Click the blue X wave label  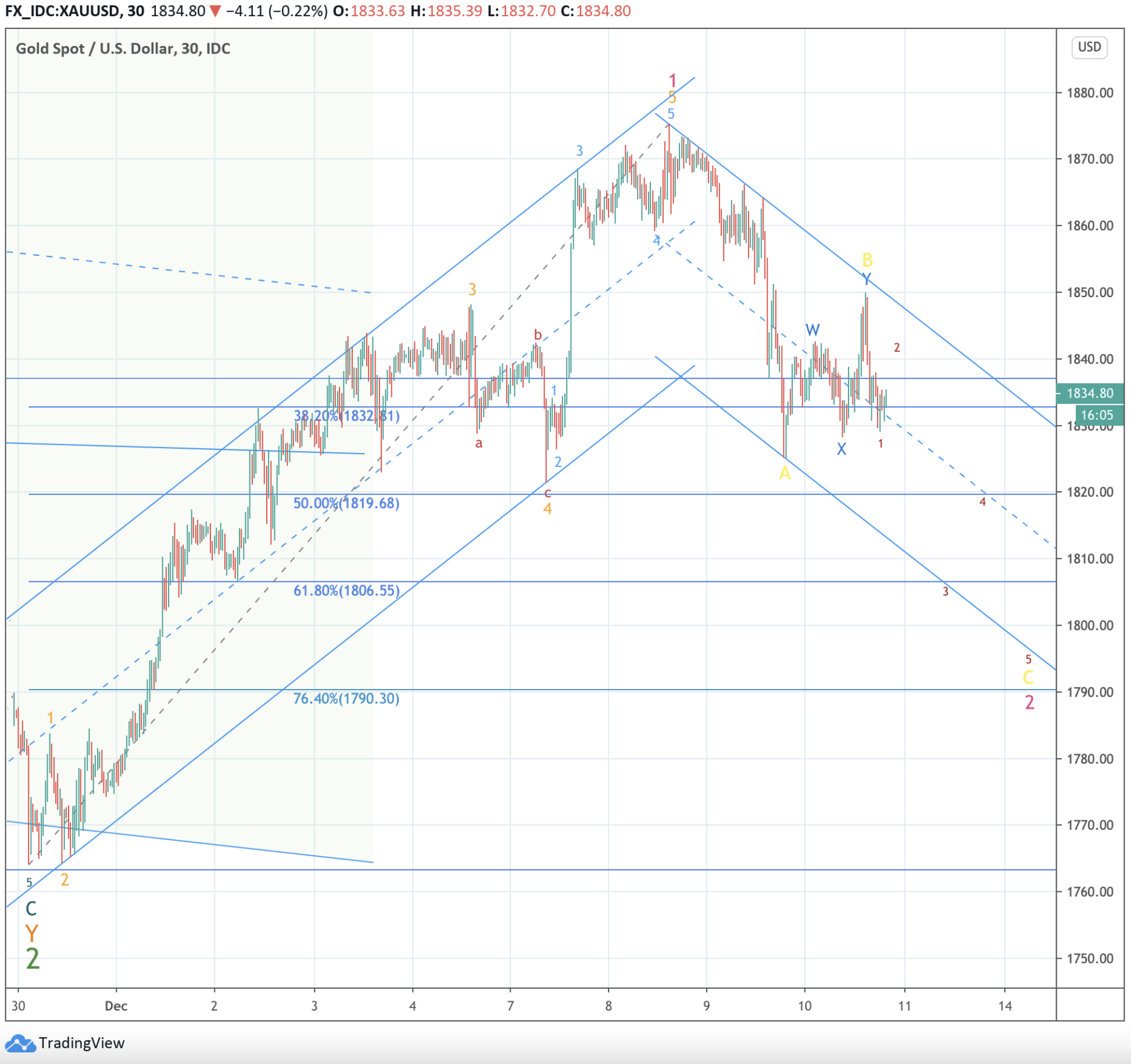point(841,449)
